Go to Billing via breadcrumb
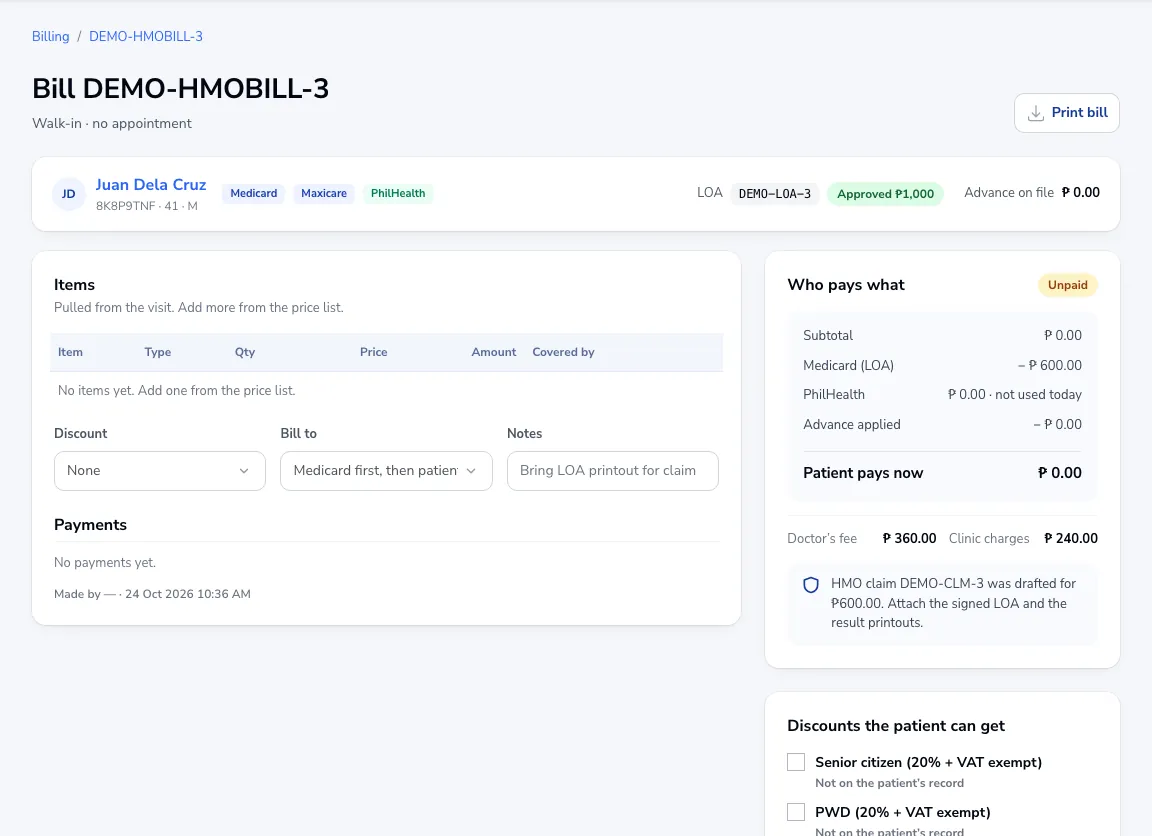 click(51, 37)
